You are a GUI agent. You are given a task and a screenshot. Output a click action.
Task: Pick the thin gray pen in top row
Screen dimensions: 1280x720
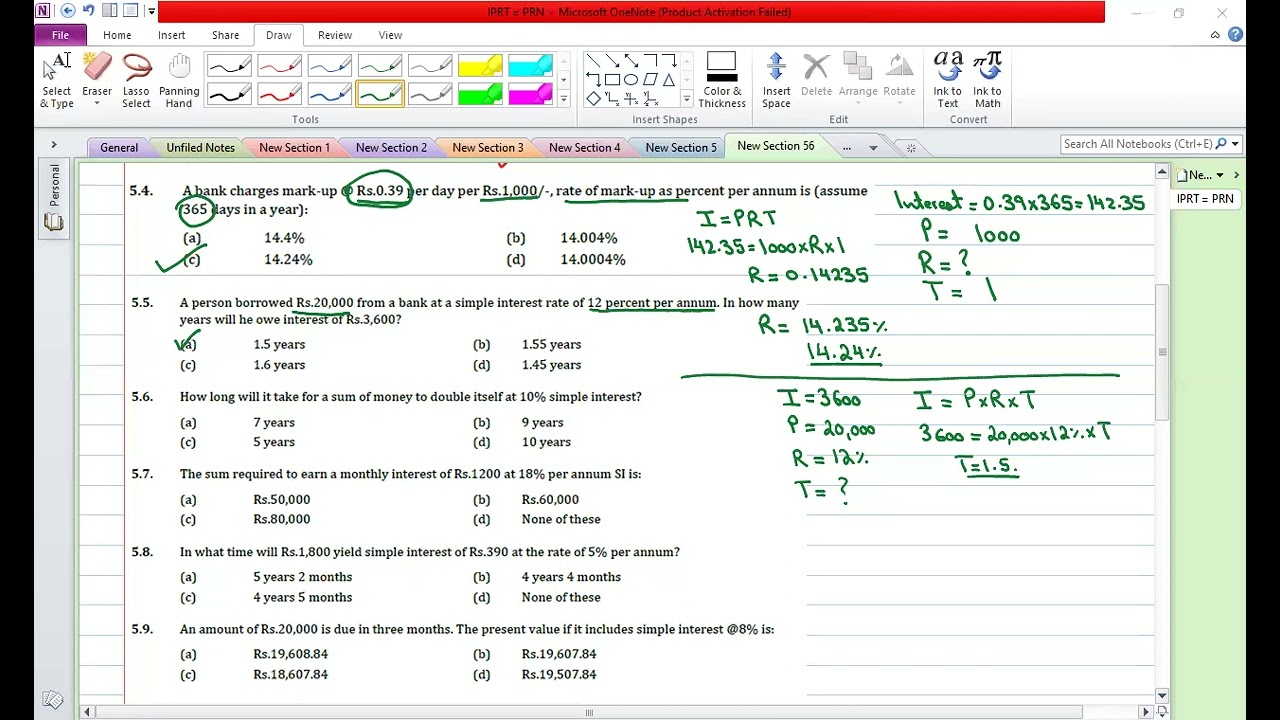pos(429,67)
